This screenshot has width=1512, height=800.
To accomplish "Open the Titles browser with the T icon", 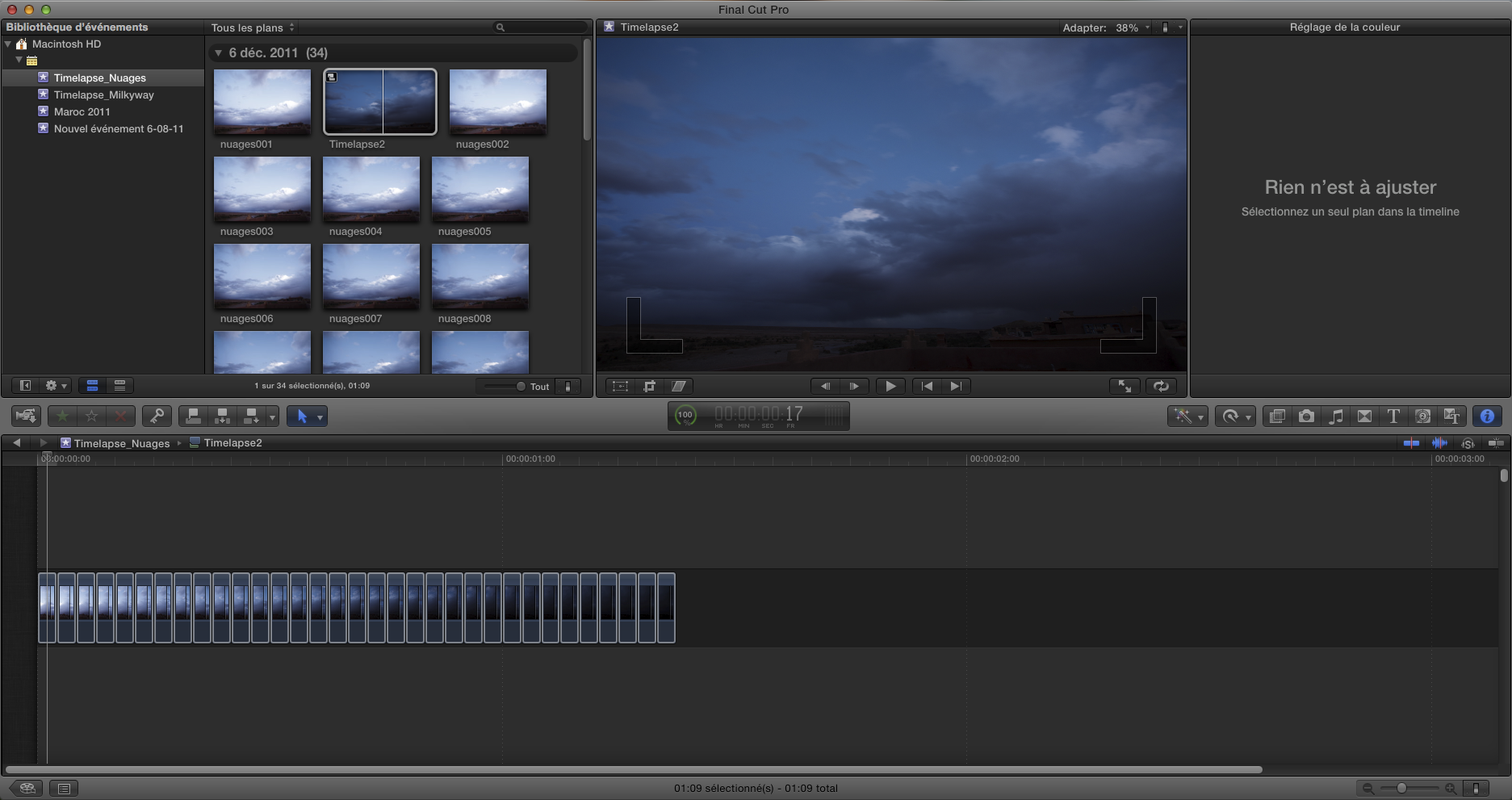I will click(1393, 417).
